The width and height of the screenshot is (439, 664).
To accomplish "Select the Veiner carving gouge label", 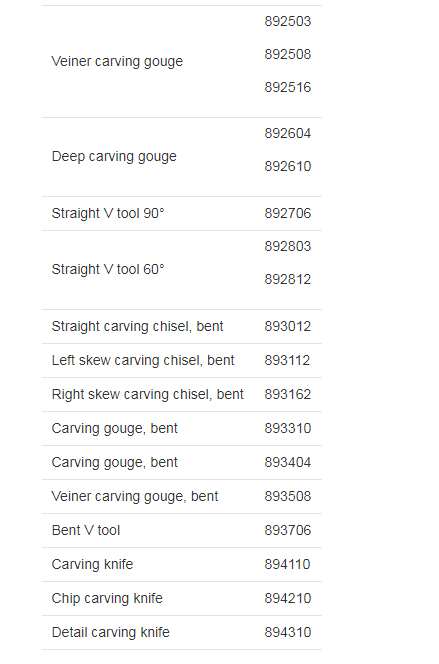I will tap(117, 61).
